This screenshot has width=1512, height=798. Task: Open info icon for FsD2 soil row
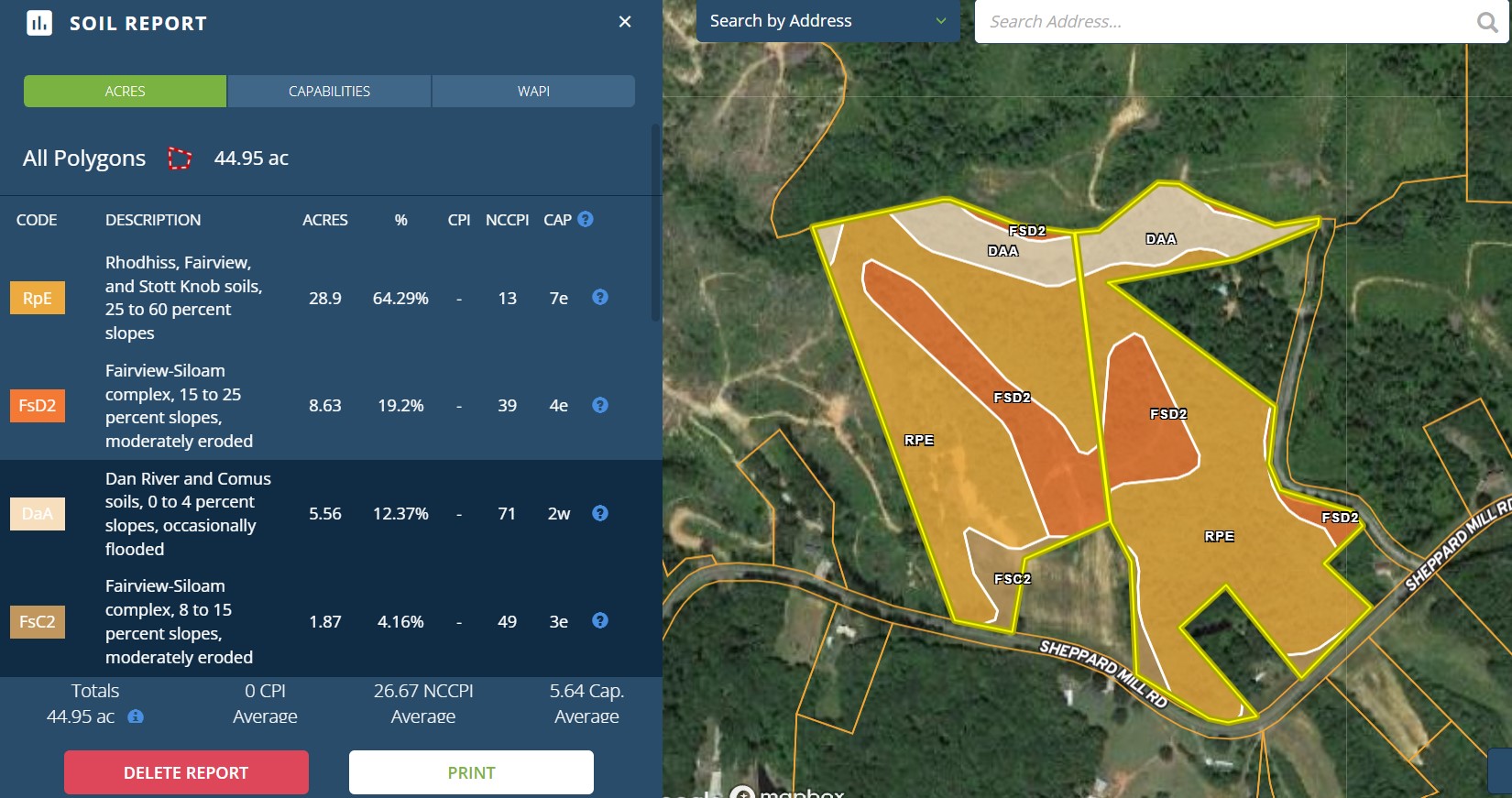tap(600, 405)
